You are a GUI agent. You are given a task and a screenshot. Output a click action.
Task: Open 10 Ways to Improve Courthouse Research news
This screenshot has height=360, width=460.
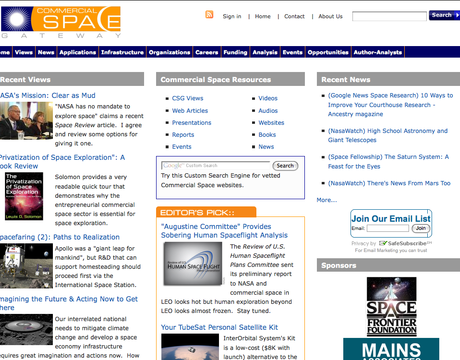390,105
